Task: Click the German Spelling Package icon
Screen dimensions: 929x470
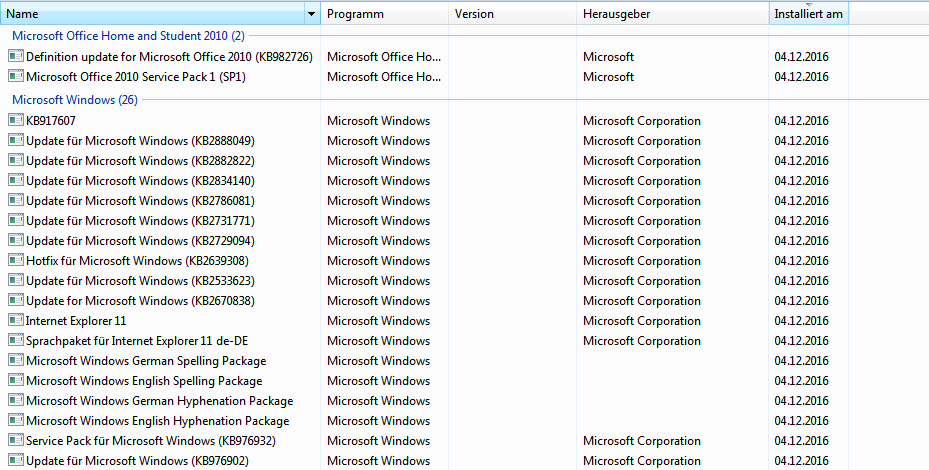Action: click(x=16, y=360)
